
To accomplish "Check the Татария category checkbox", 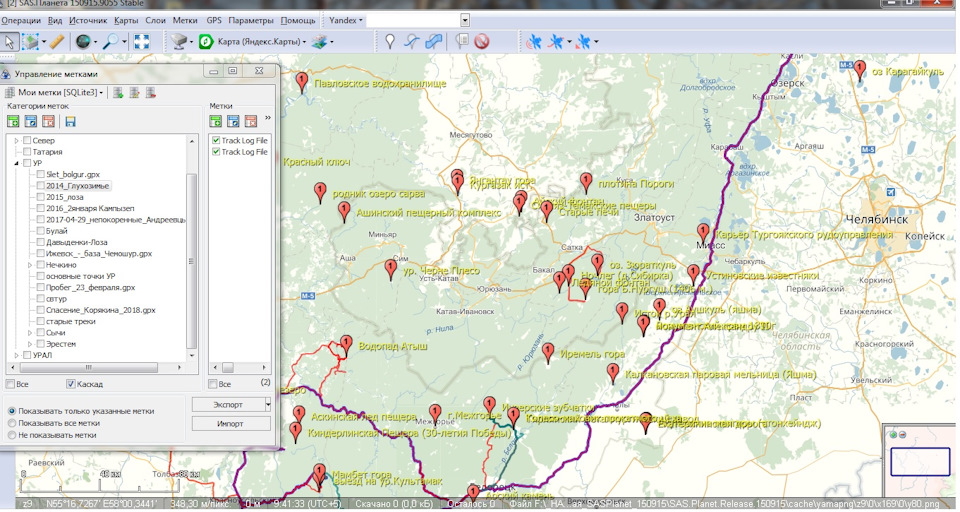I will tap(27, 152).
